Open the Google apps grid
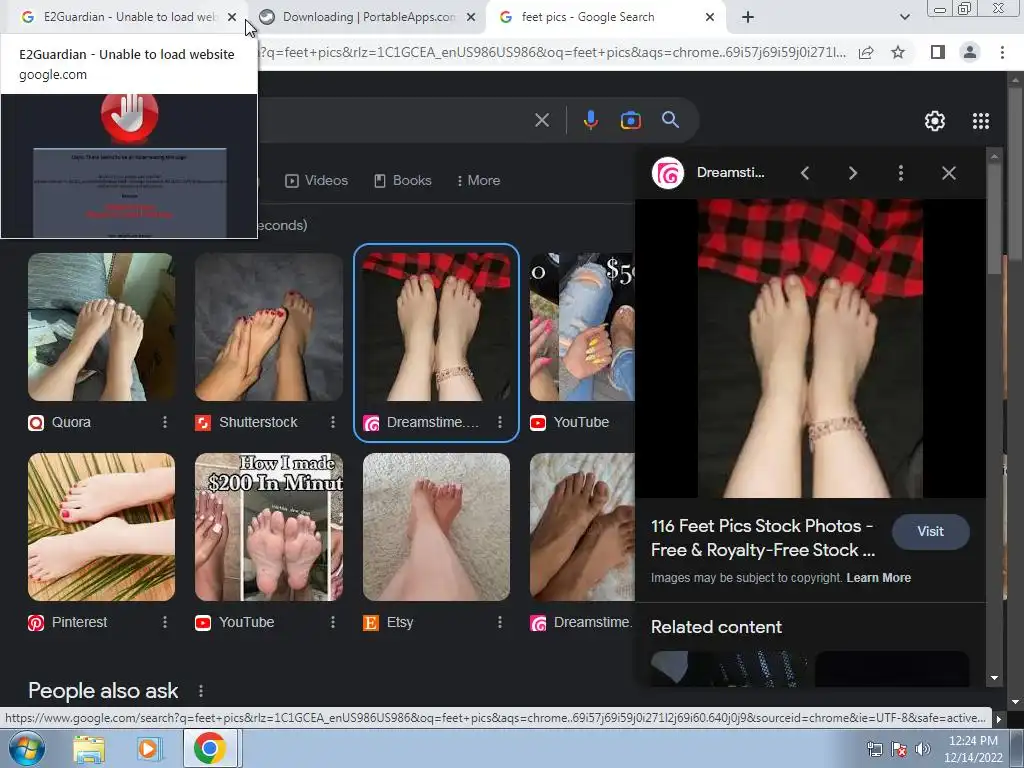The image size is (1024, 768). click(981, 121)
